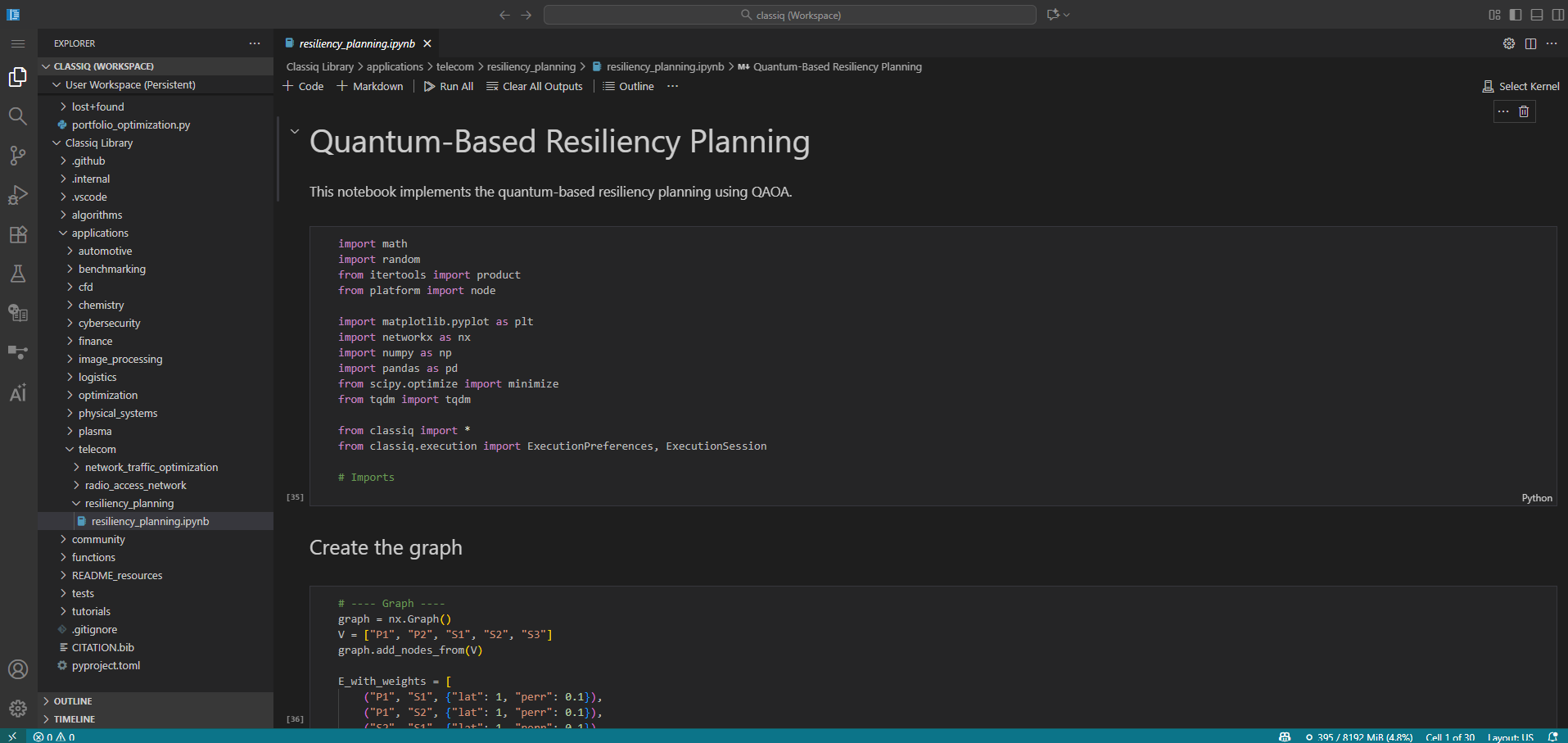
Task: Click the Manage gear icon in activity bar
Action: (x=18, y=709)
